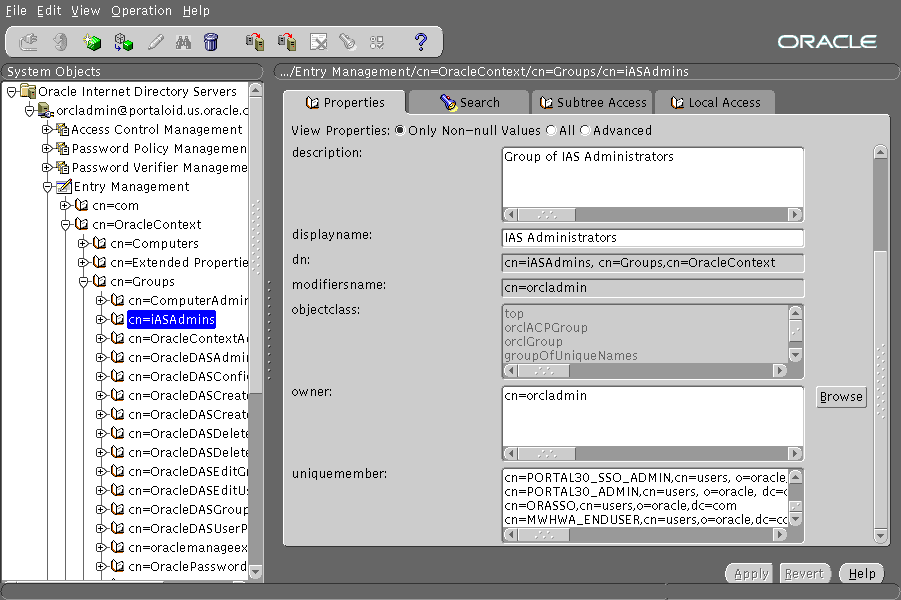Click the Create Like cubes icon
This screenshot has height=600, width=901.
click(123, 42)
